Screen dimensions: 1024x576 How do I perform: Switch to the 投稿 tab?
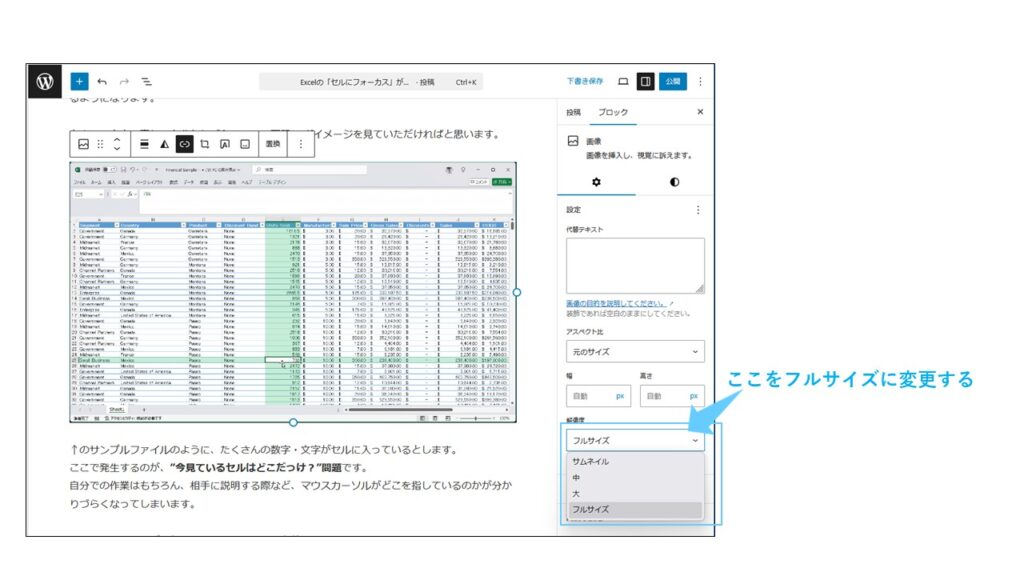tap(573, 113)
